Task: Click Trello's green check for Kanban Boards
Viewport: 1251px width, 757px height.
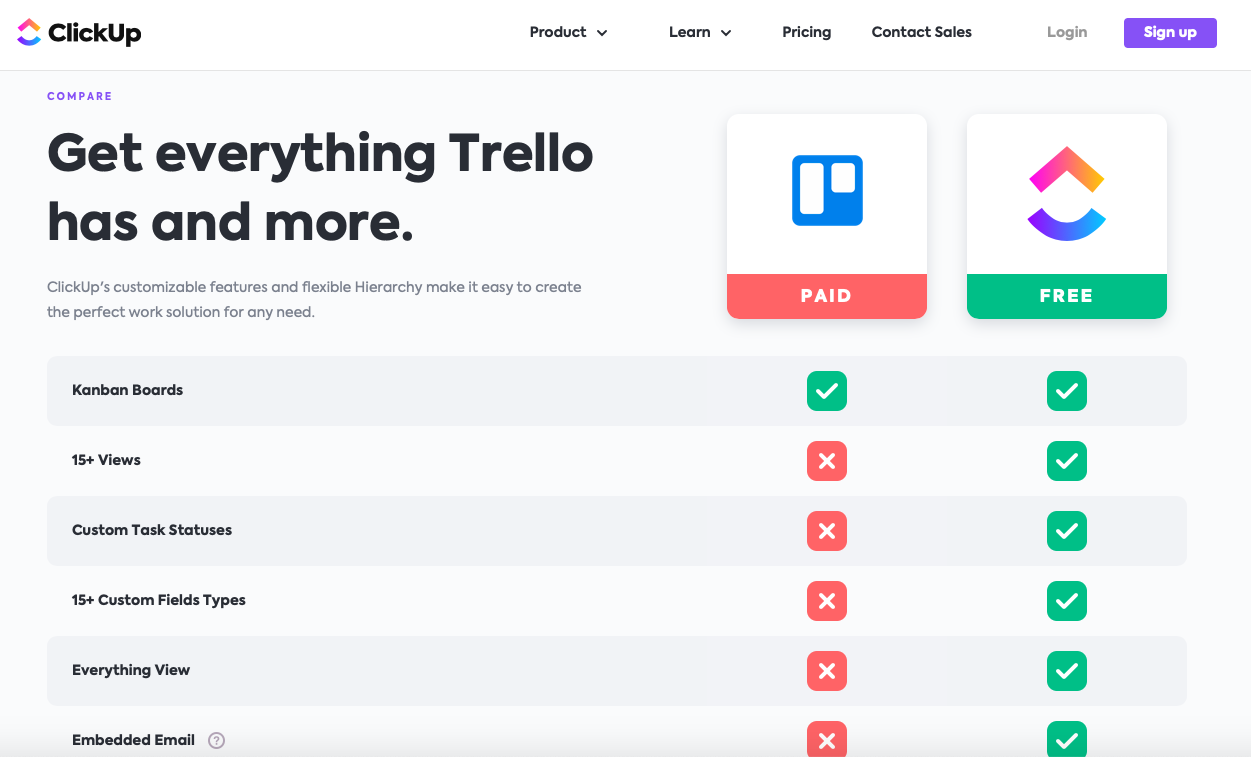Action: coord(827,391)
